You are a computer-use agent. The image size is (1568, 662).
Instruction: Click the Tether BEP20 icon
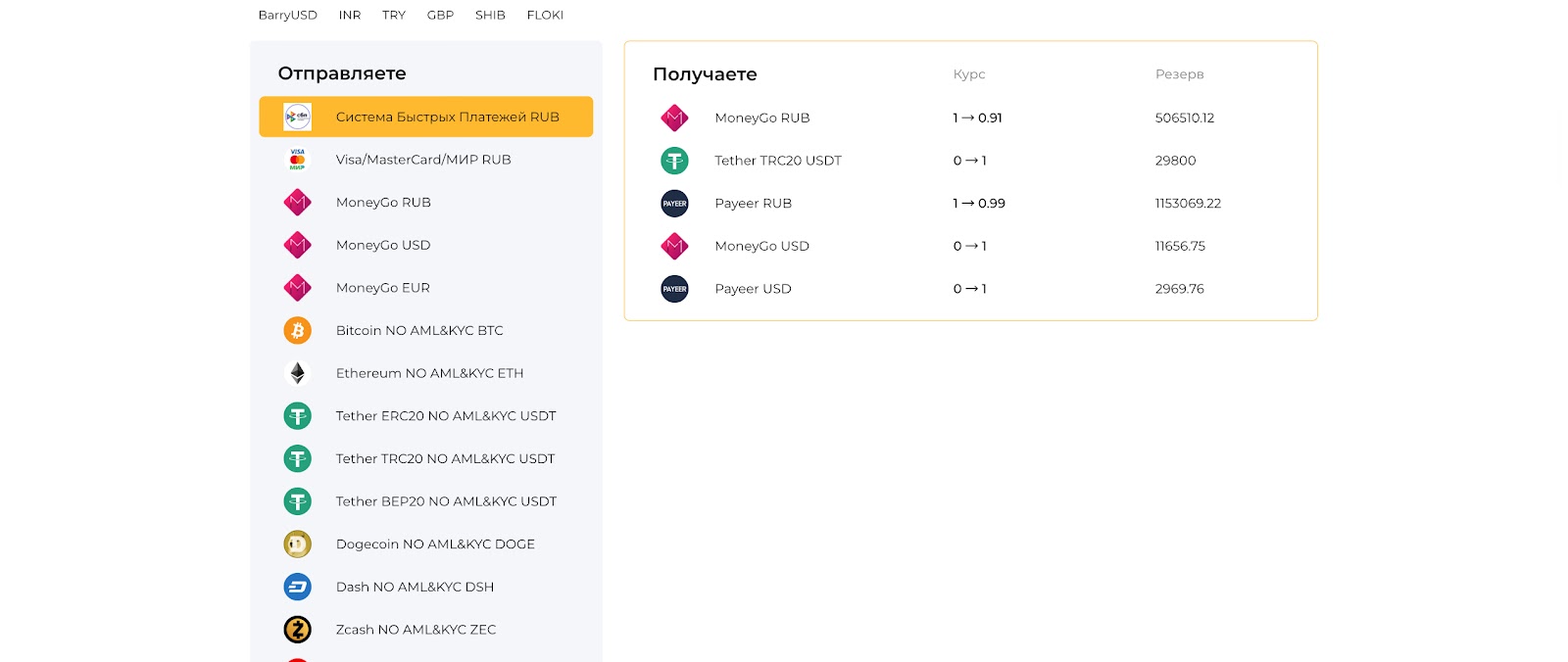pos(297,501)
